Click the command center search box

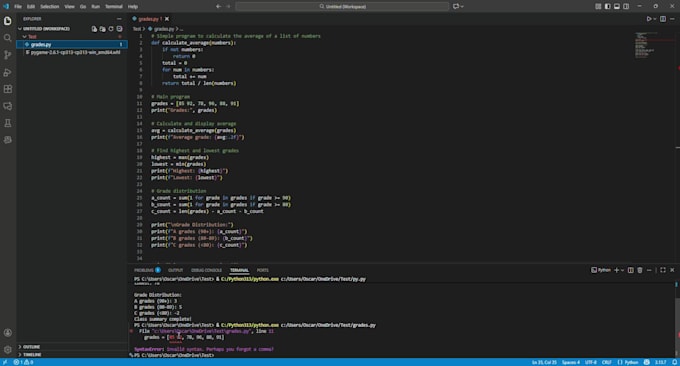coord(342,7)
